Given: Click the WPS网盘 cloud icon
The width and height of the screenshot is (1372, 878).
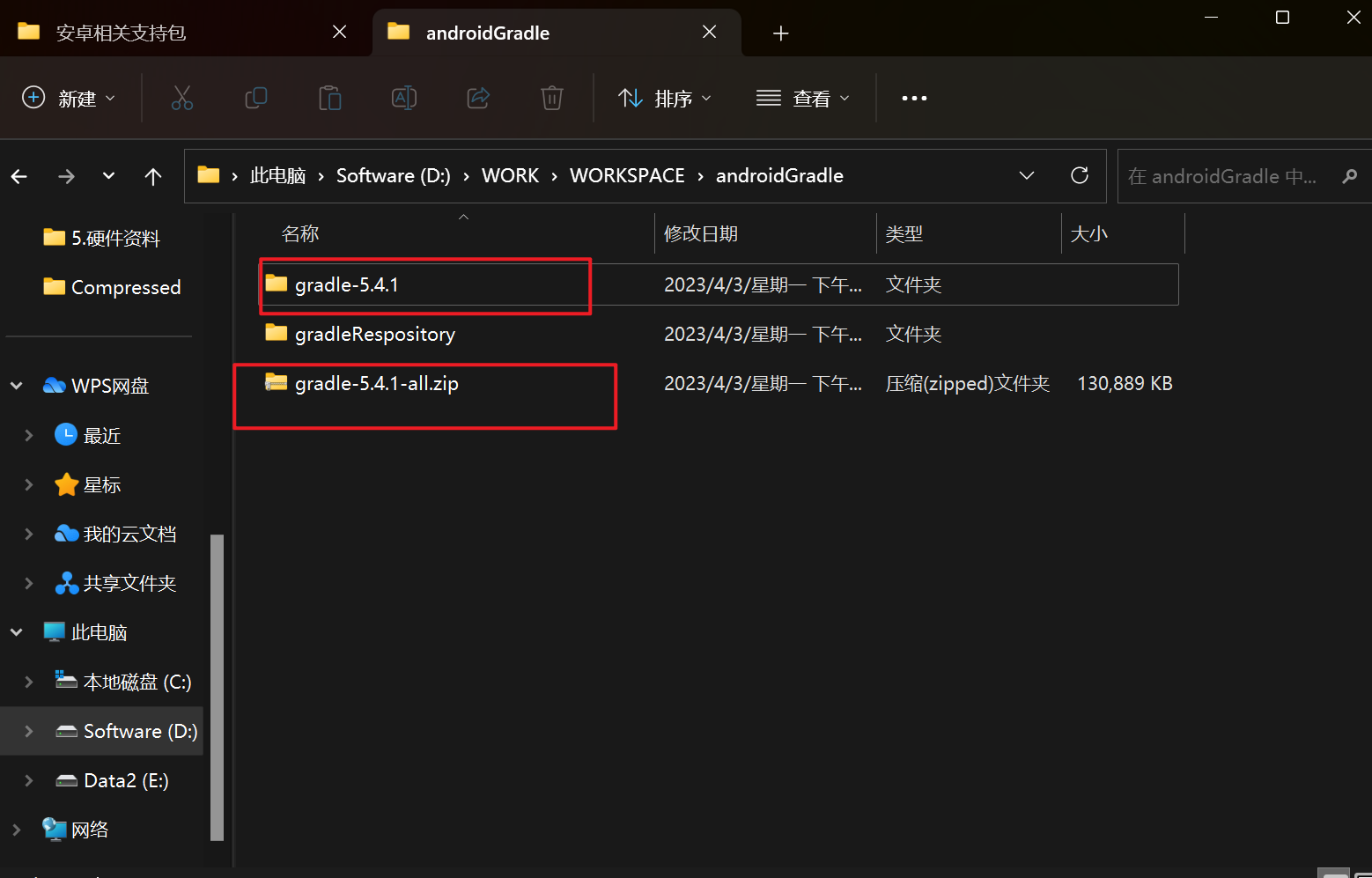Looking at the screenshot, I should [x=55, y=386].
